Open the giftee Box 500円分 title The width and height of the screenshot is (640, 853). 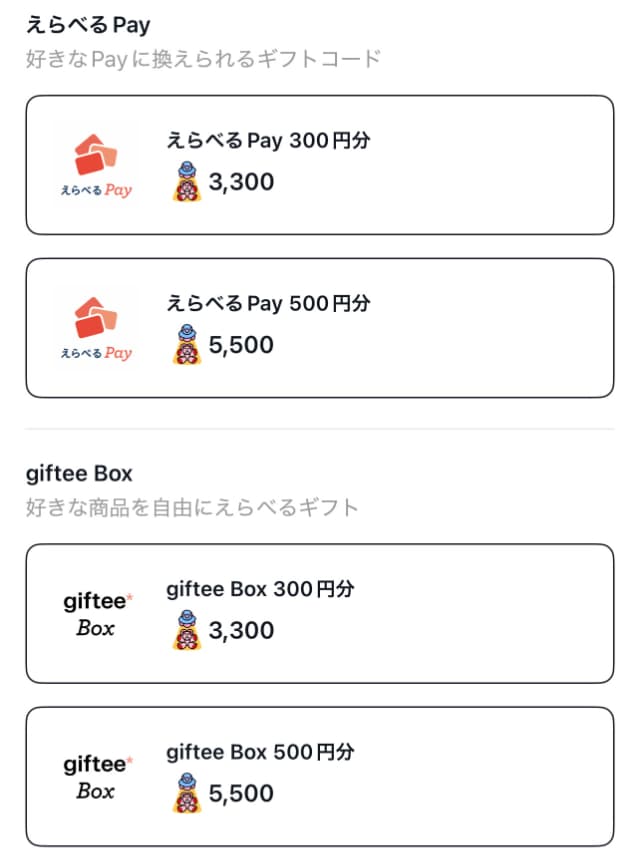(x=260, y=752)
